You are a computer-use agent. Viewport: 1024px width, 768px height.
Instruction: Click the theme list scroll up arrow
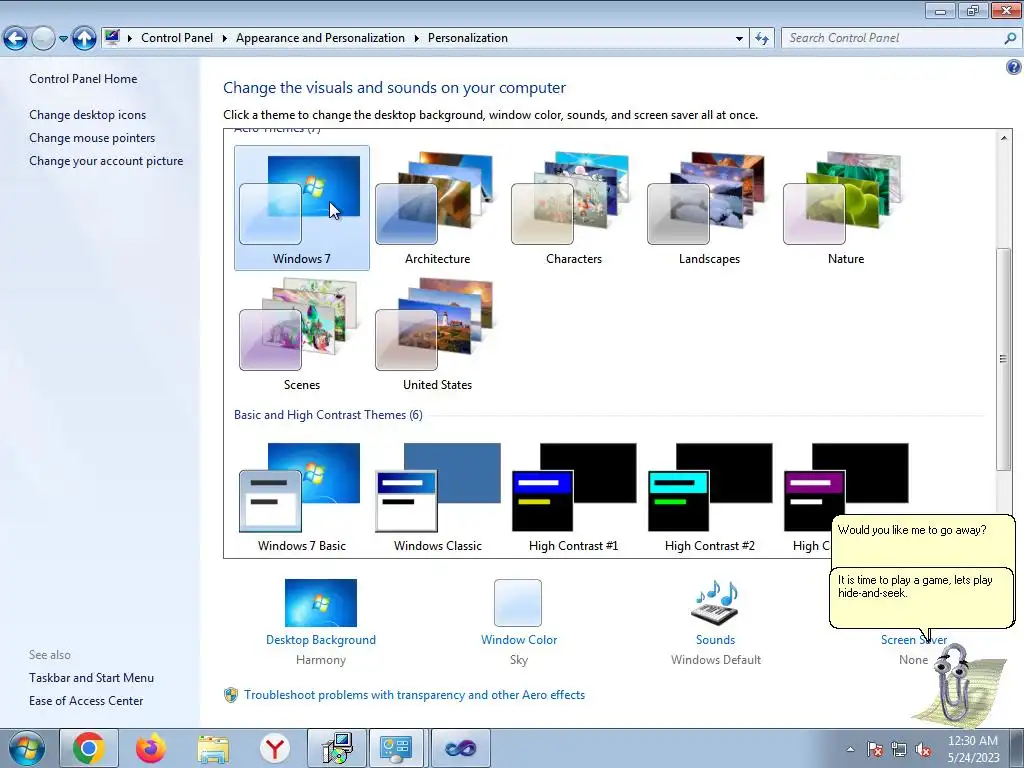click(x=1004, y=138)
